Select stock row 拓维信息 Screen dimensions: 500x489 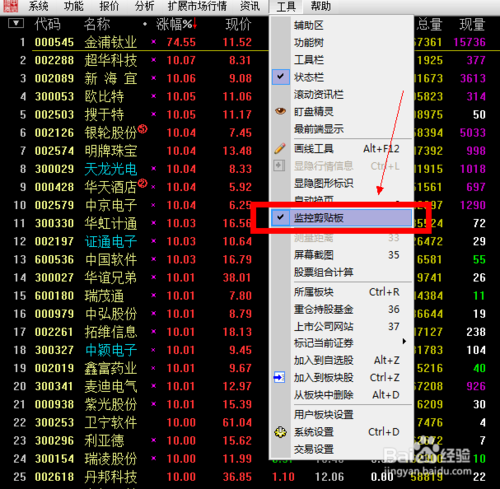(x=110, y=332)
